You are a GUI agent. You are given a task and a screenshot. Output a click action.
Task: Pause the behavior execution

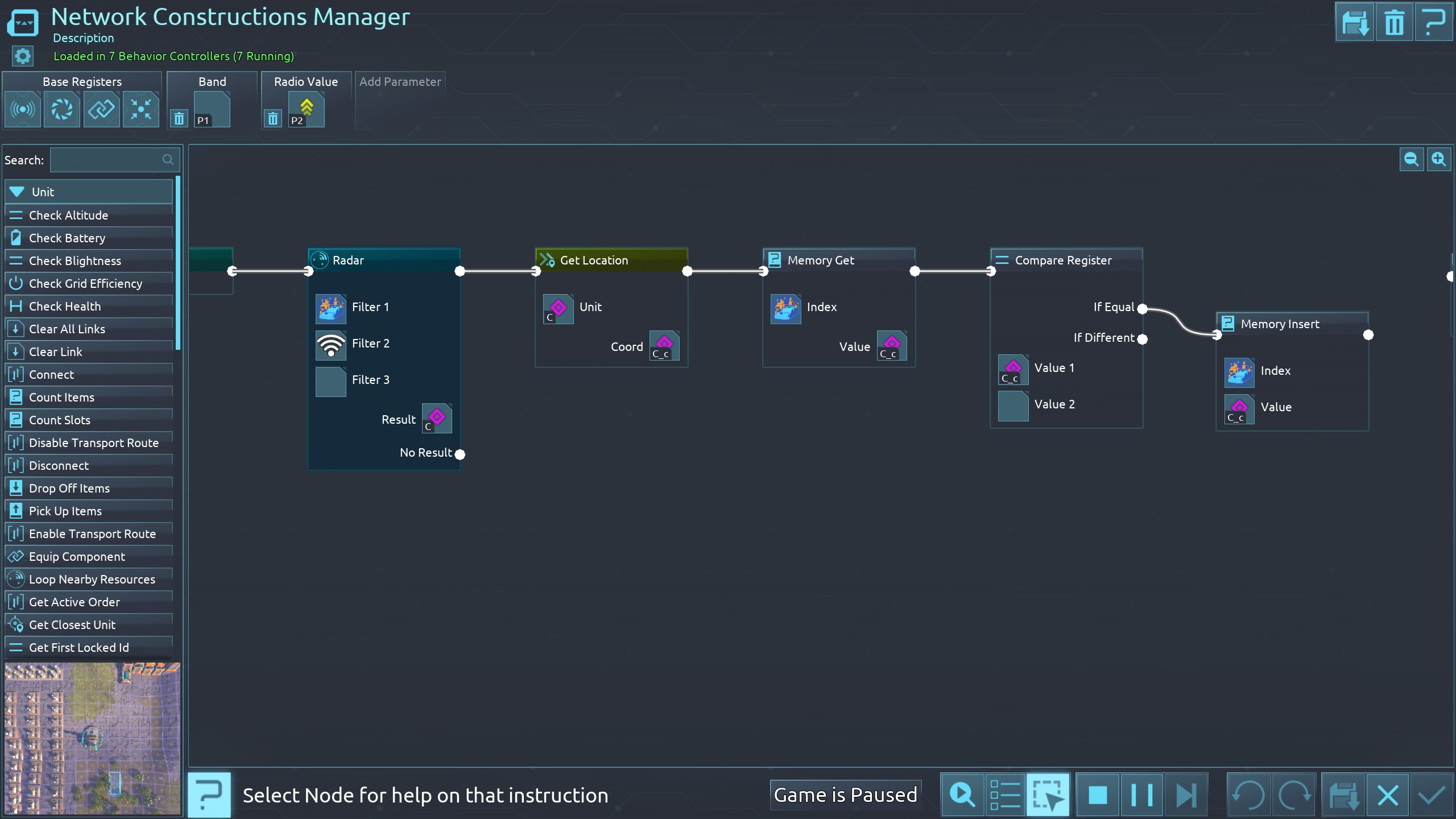[x=1141, y=795]
